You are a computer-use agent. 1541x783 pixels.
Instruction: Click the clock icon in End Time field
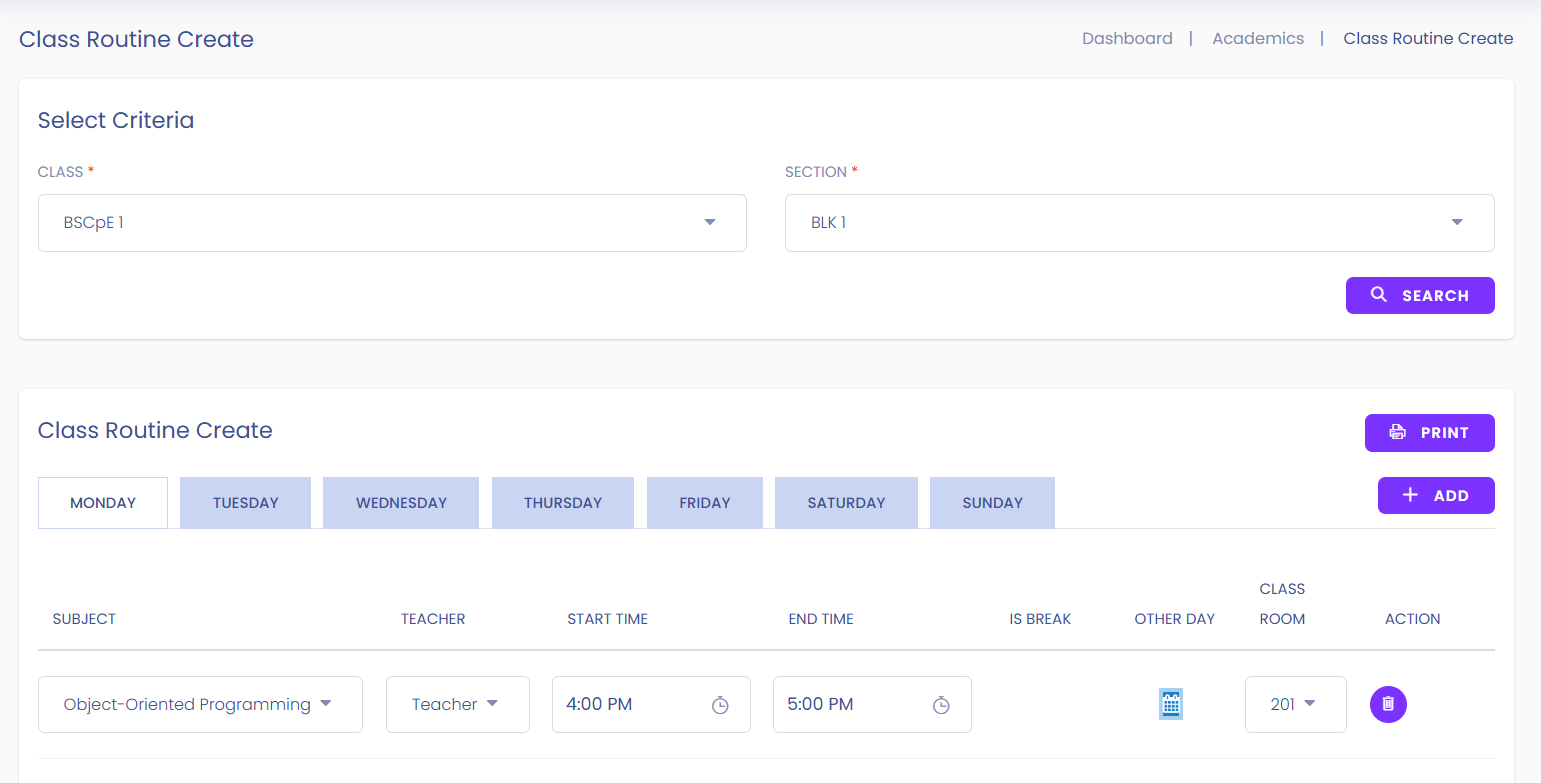tap(941, 705)
